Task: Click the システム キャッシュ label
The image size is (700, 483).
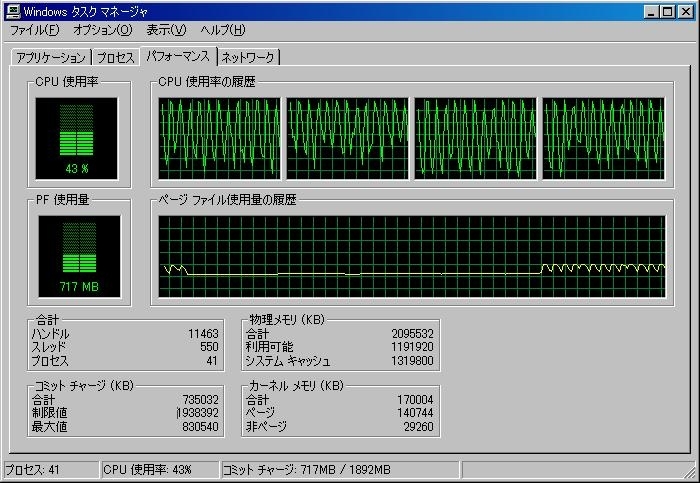Action: (x=288, y=361)
